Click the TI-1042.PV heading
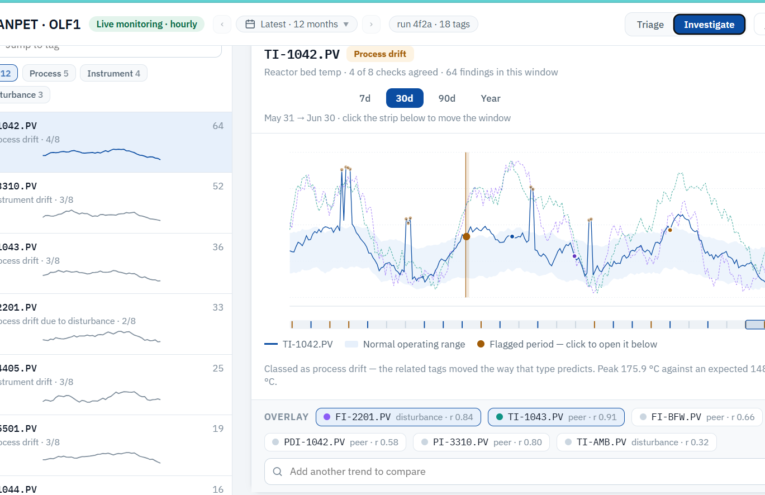Screen dimensions: 765x495 [x=302, y=54]
